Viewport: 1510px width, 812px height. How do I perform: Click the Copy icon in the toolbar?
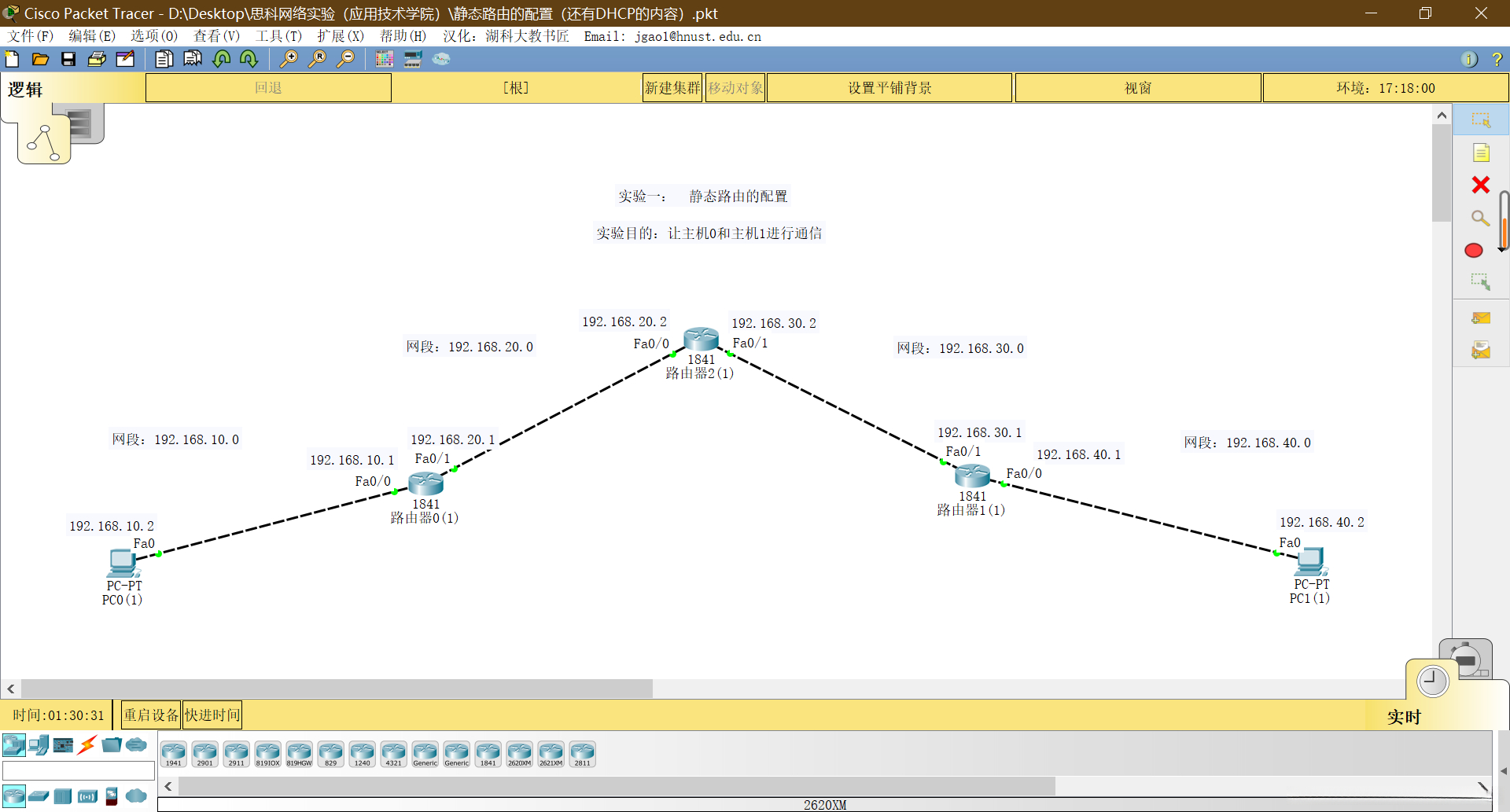pos(164,59)
